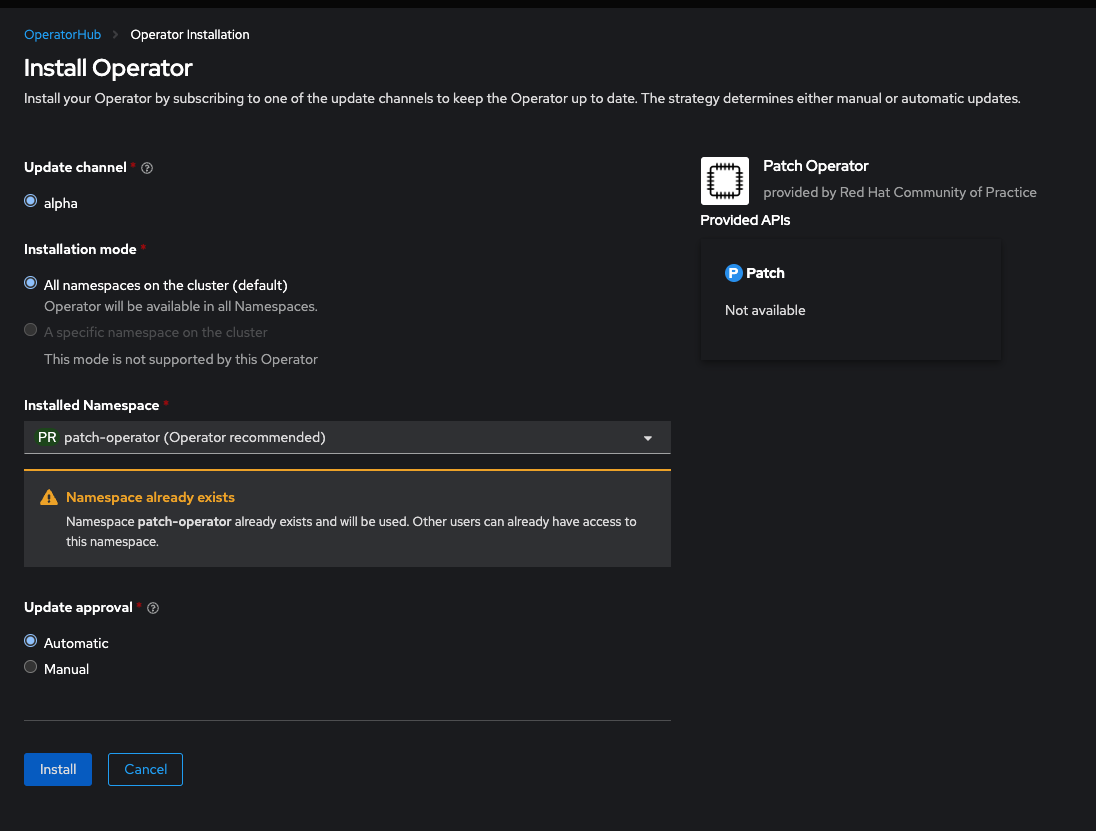Switch update approval to Manual
Screen dimensions: 1096x831
point(30,666)
